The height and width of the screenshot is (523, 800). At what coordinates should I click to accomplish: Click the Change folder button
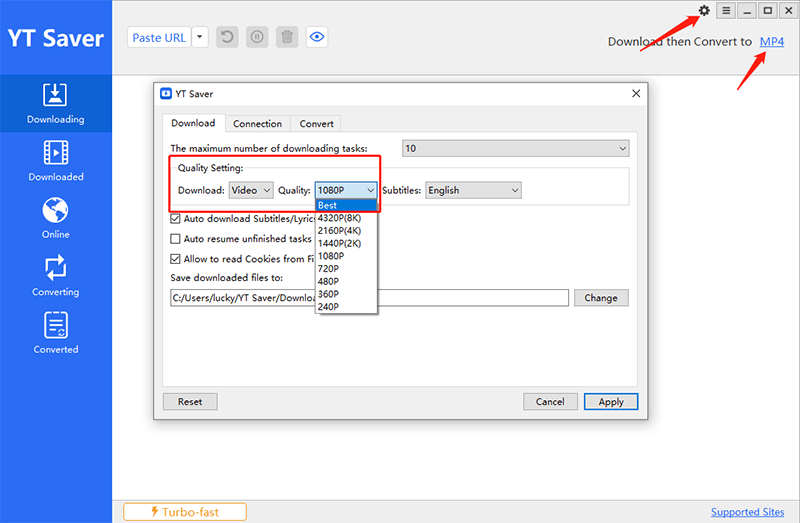tap(601, 298)
